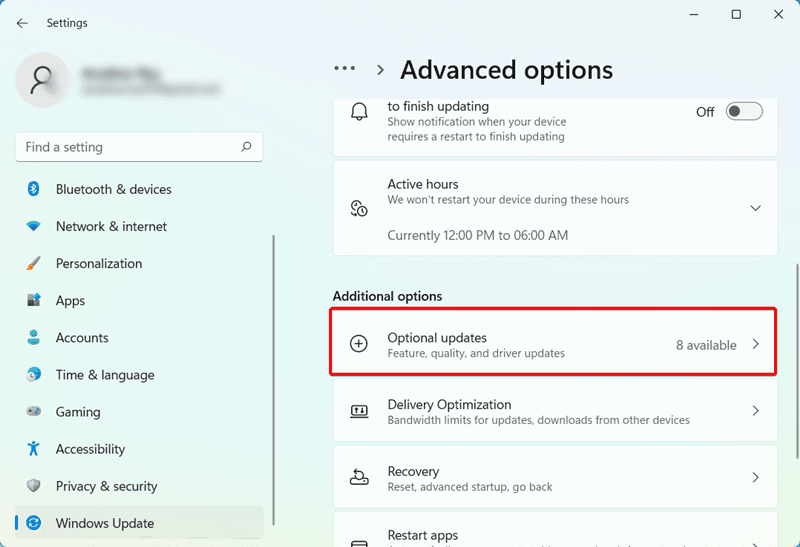Toggle the finish updating notification switch
Screen dimensions: 800x547
(x=744, y=112)
